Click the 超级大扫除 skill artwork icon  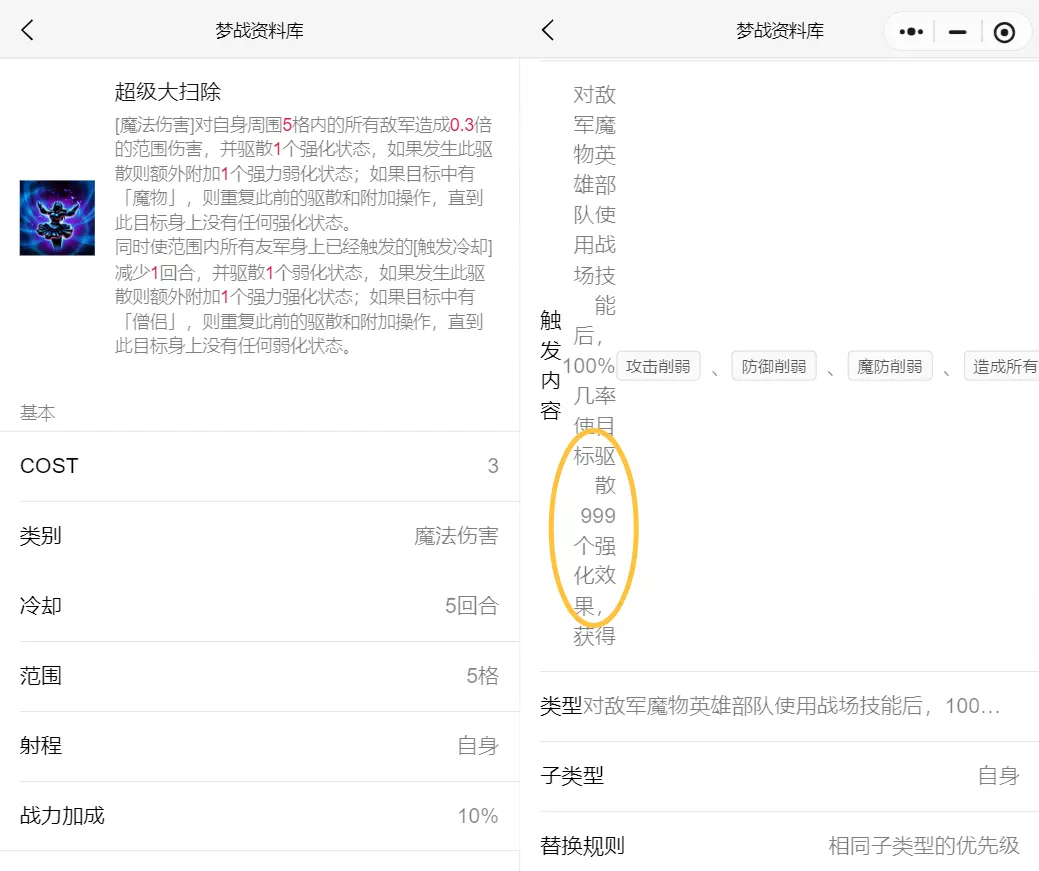[x=57, y=217]
